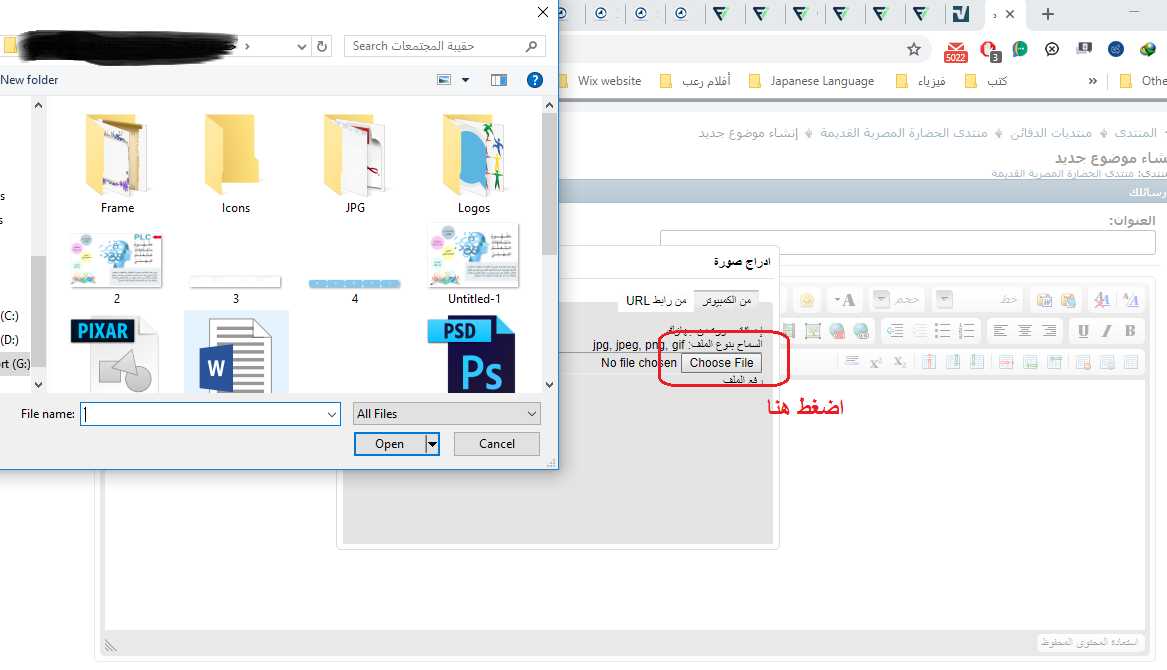
Task: Open the Japanese Language bookmark folder
Action: pyautogui.click(x=811, y=81)
